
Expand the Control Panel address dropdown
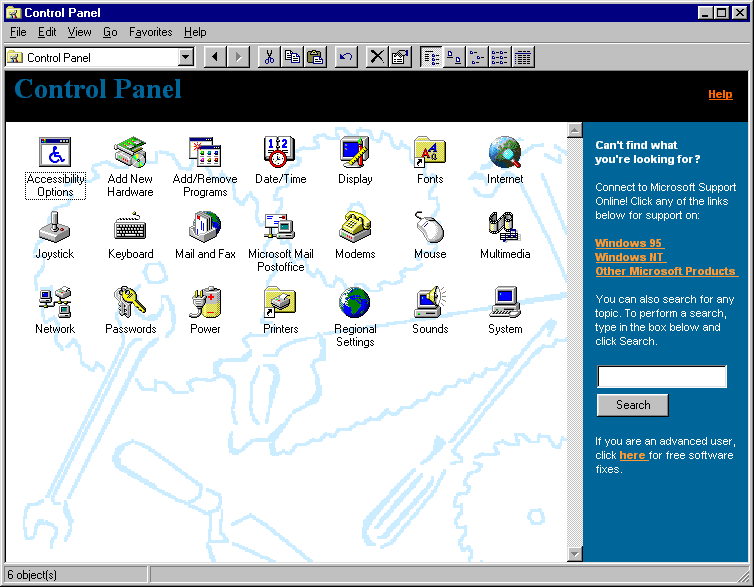pyautogui.click(x=186, y=57)
